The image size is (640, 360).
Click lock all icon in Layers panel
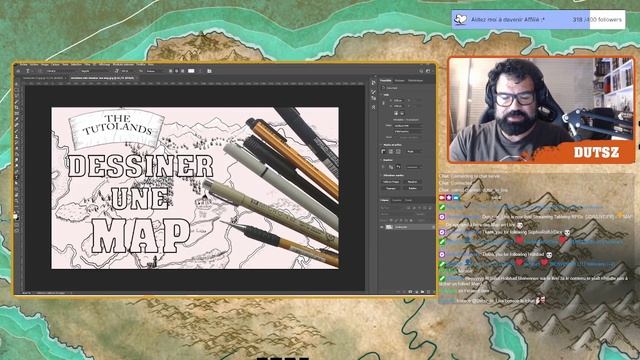point(411,220)
